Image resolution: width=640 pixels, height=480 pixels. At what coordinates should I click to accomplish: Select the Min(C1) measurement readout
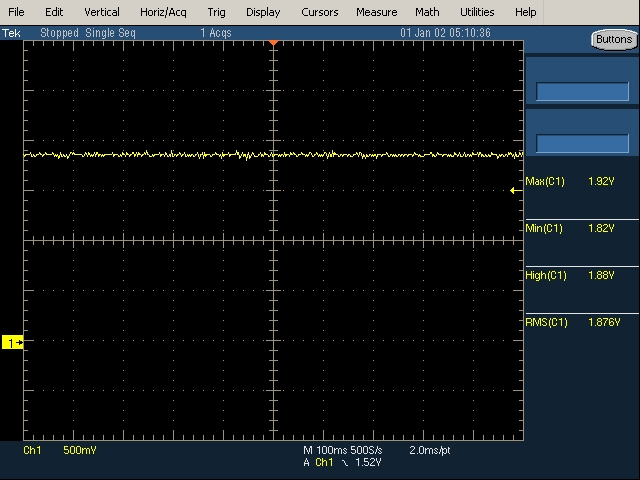pos(570,228)
